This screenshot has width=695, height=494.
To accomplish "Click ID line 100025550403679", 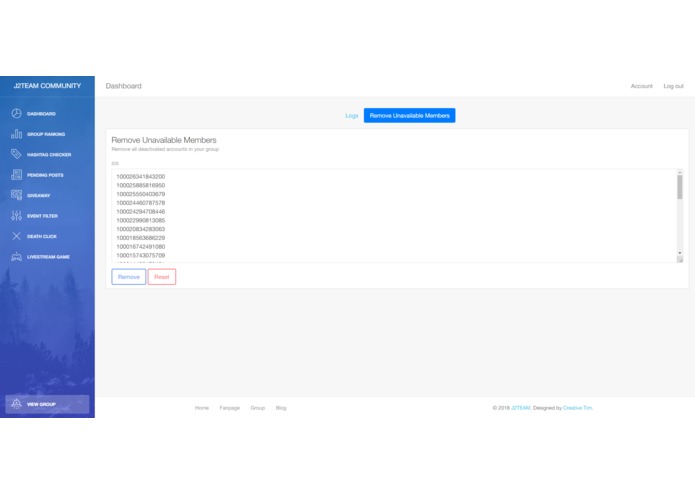I will tap(141, 194).
